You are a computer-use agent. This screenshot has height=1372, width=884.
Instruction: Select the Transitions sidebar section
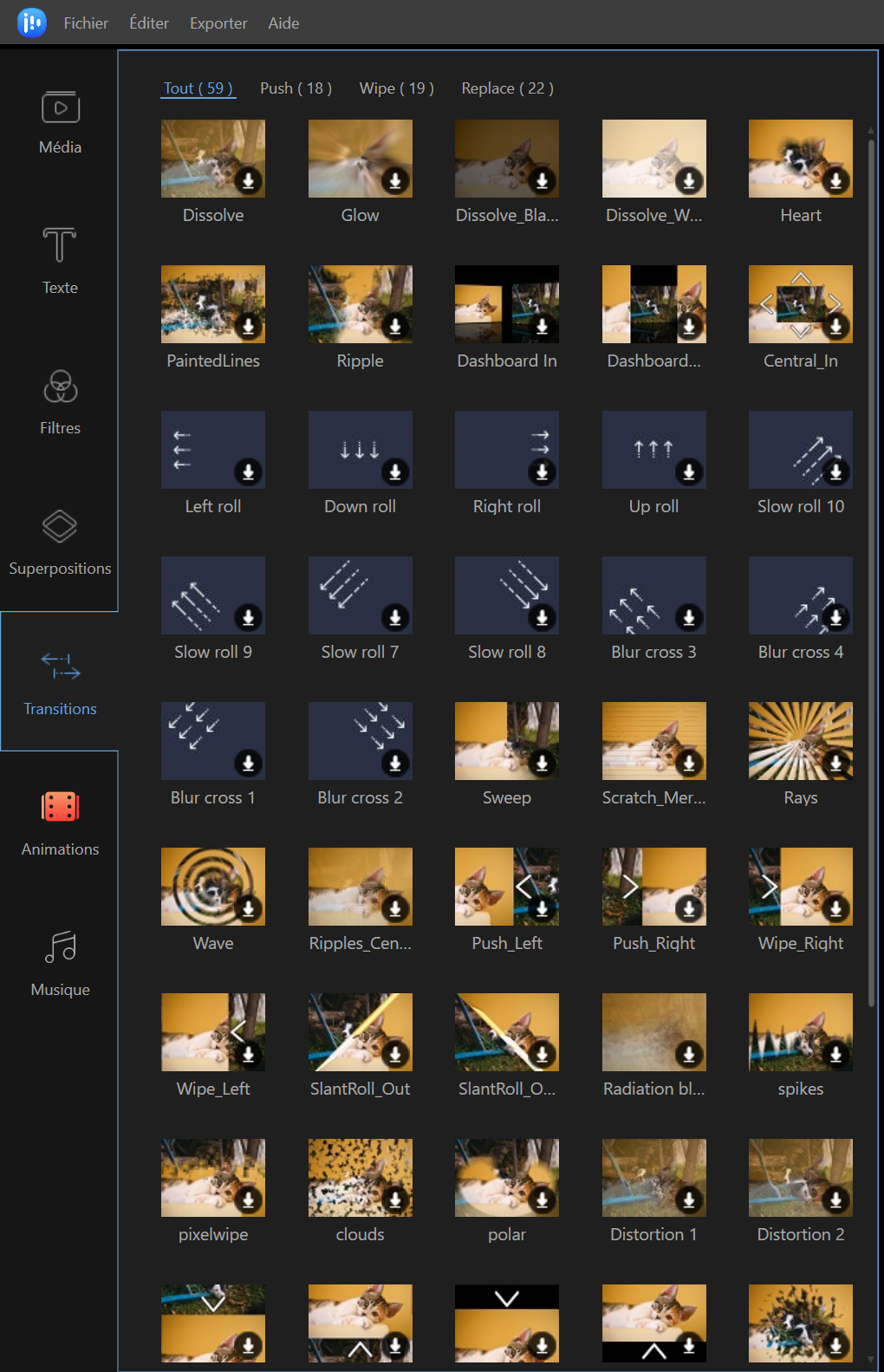tap(60, 682)
